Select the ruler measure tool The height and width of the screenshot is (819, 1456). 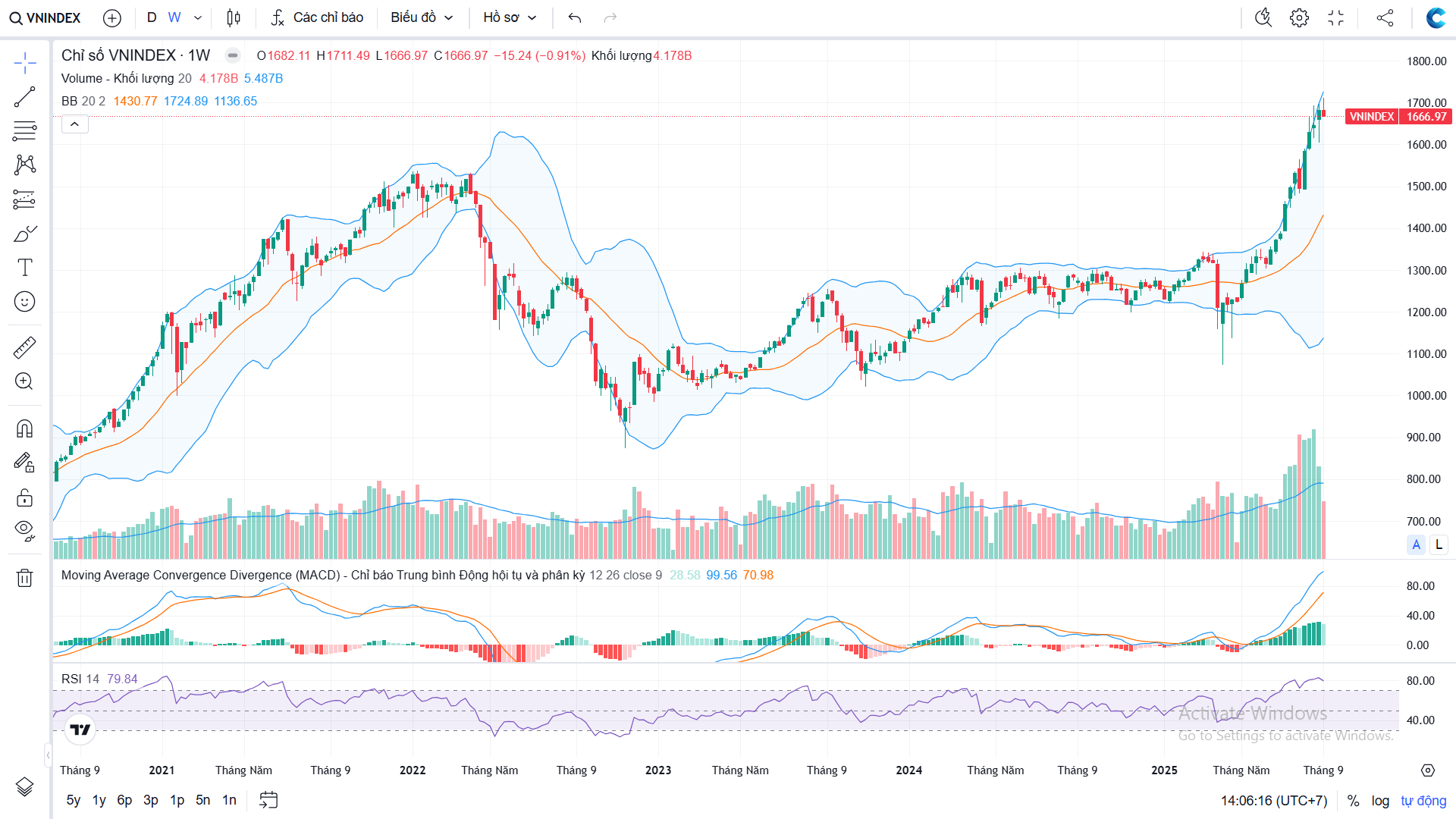pos(24,347)
